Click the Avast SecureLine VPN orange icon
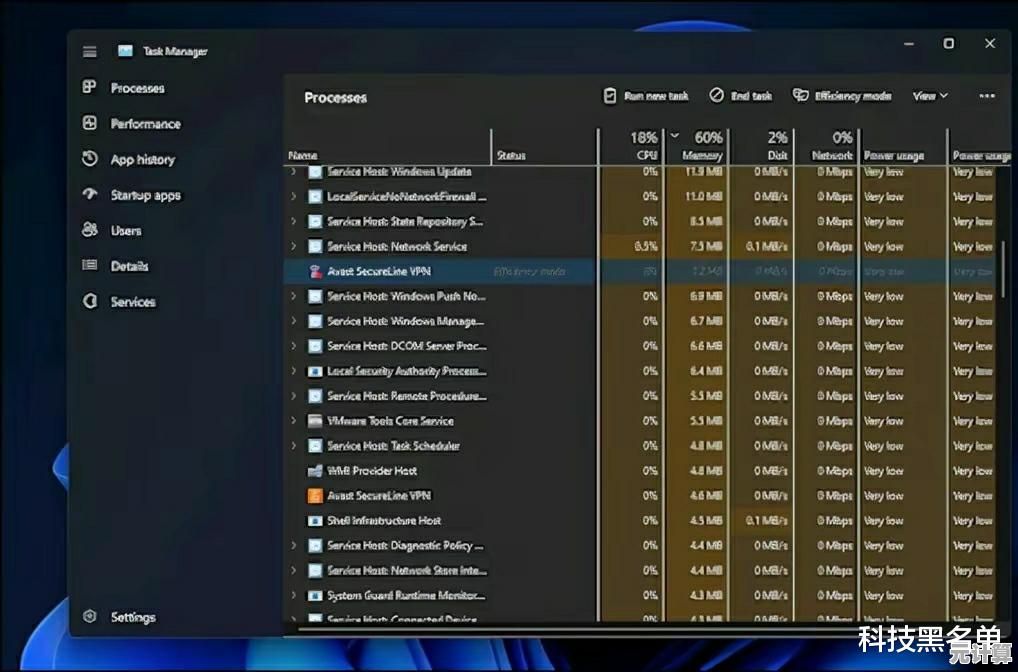Viewport: 1018px width, 672px height. click(315, 496)
